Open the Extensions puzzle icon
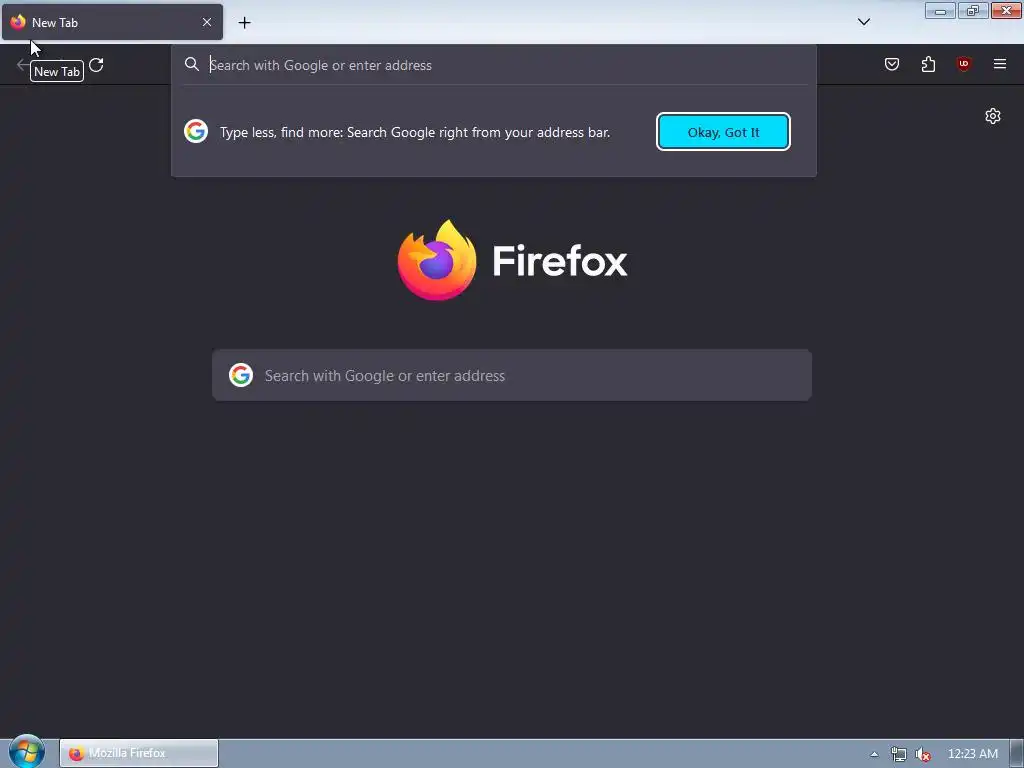The image size is (1024, 768). coord(928,64)
